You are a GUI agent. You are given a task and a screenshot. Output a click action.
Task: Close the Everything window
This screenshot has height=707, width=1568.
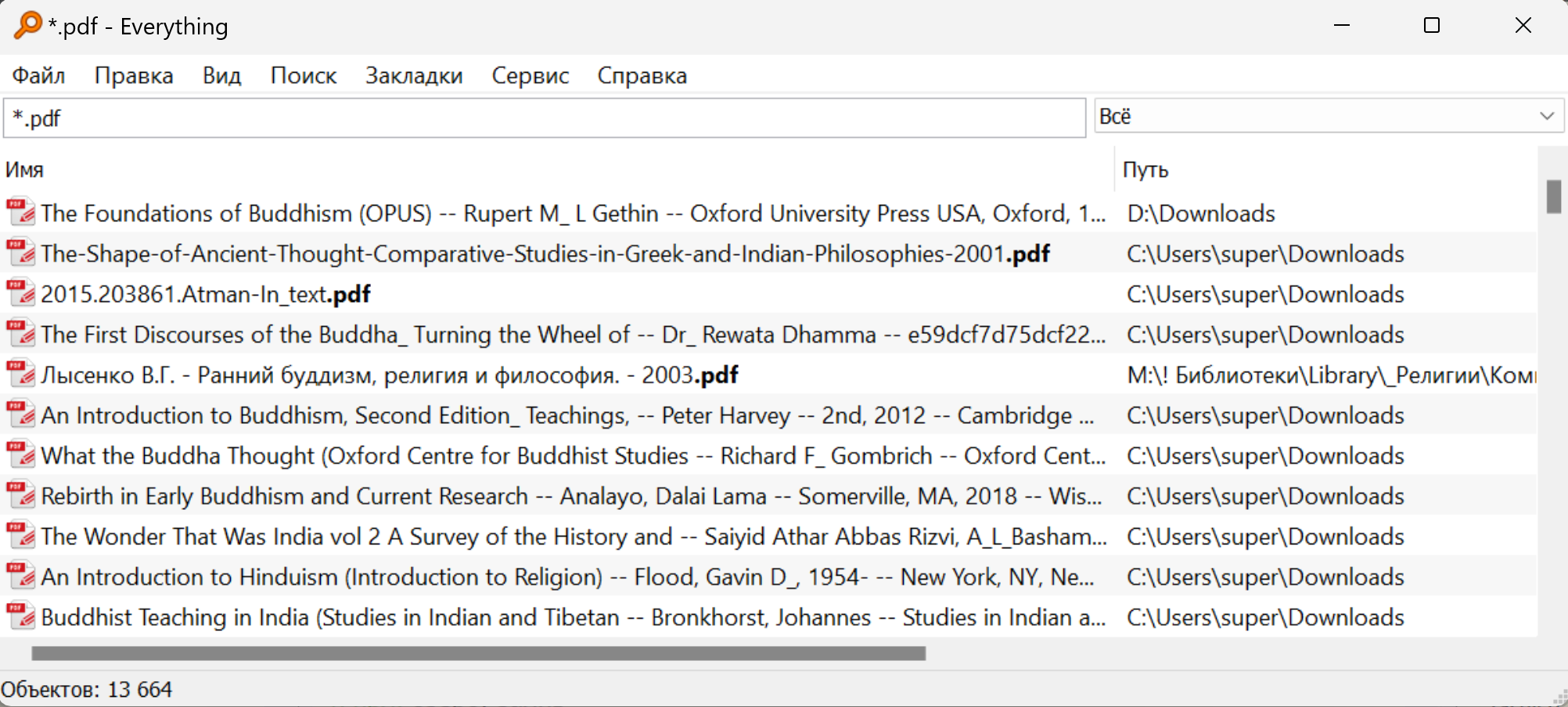pyautogui.click(x=1523, y=25)
